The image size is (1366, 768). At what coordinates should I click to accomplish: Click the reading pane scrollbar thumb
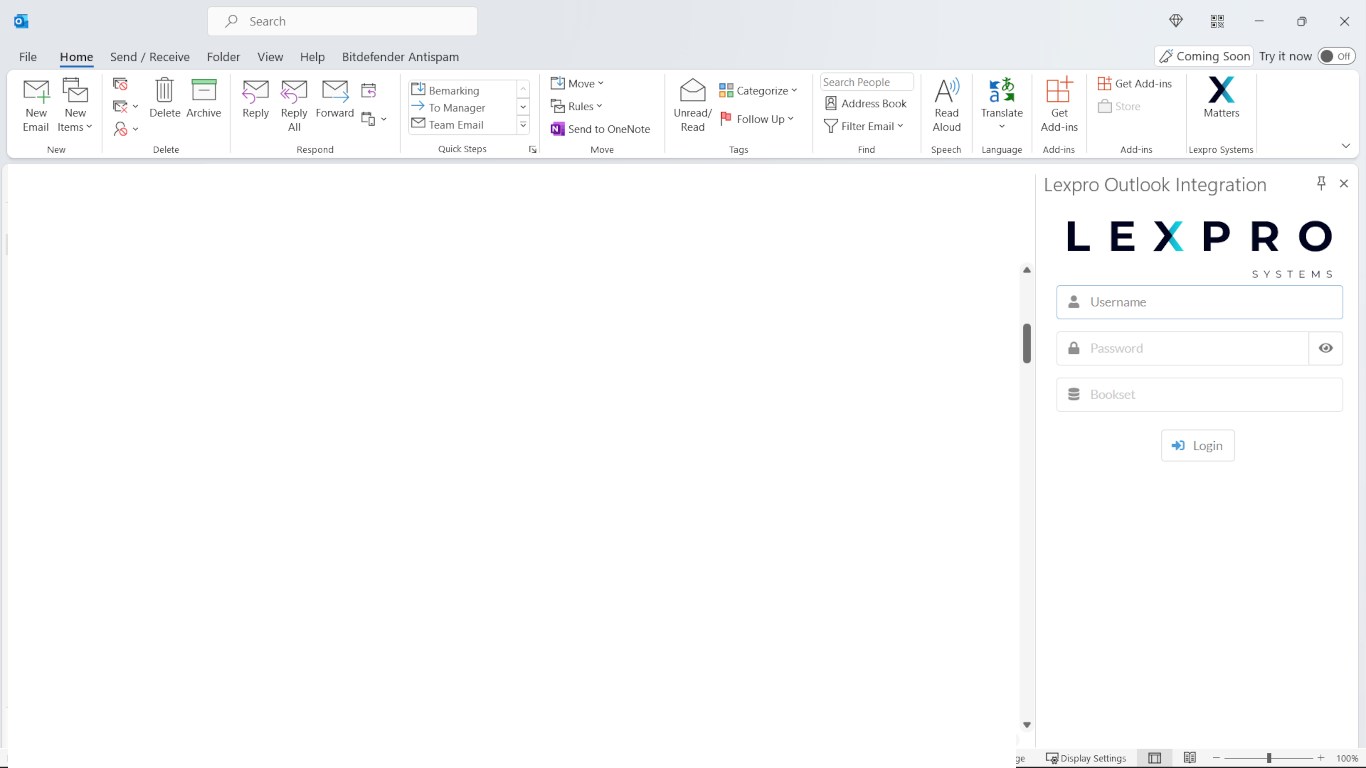coord(1027,343)
